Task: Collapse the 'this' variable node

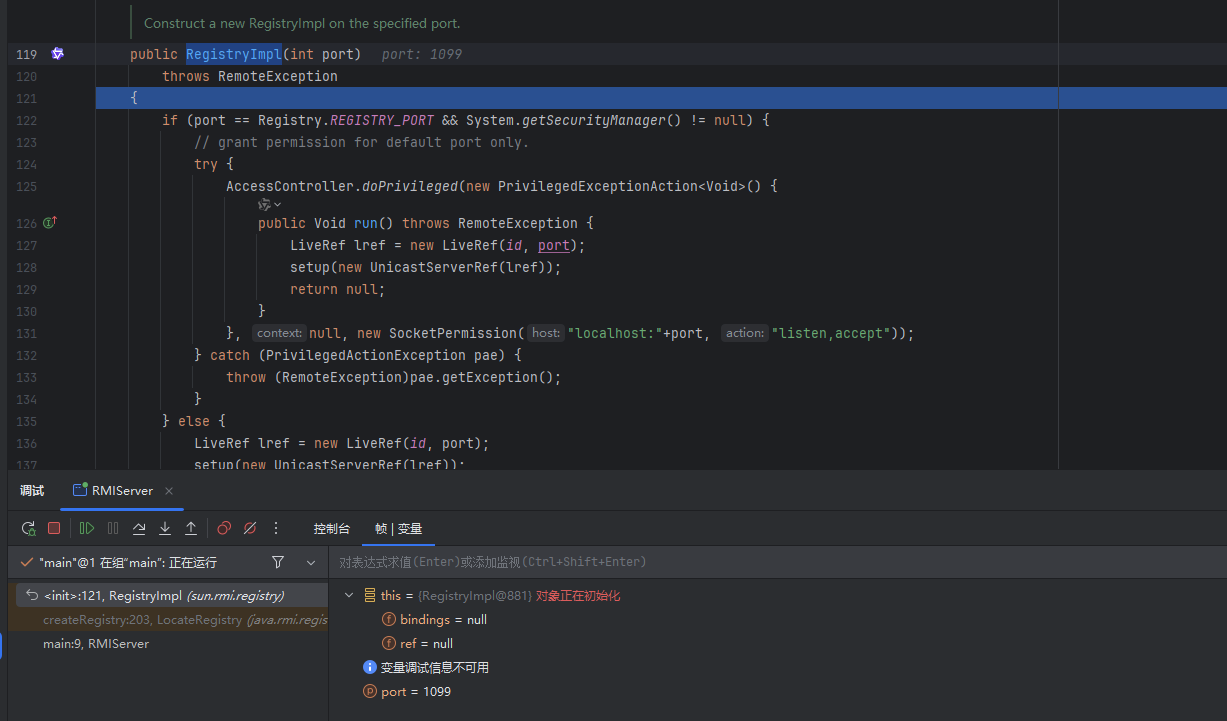Action: pos(349,595)
